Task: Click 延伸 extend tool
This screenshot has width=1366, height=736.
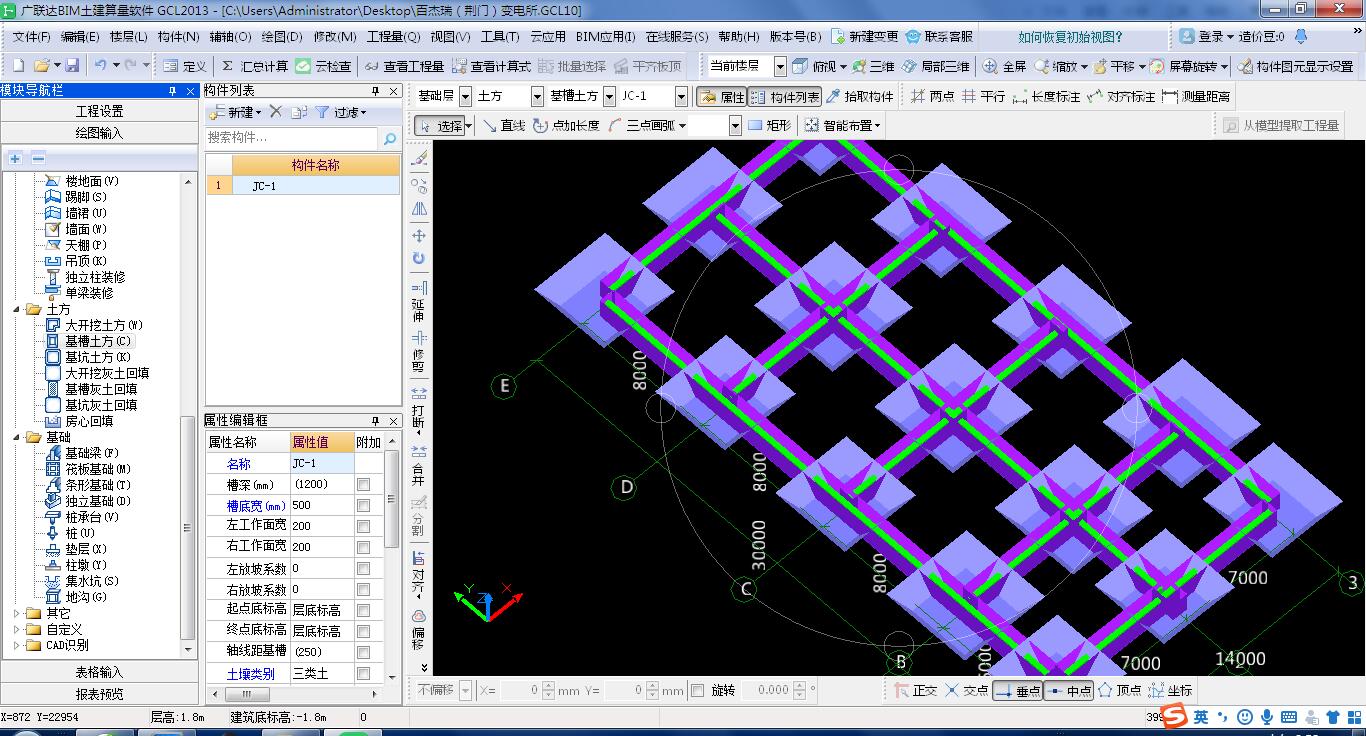Action: [419, 301]
